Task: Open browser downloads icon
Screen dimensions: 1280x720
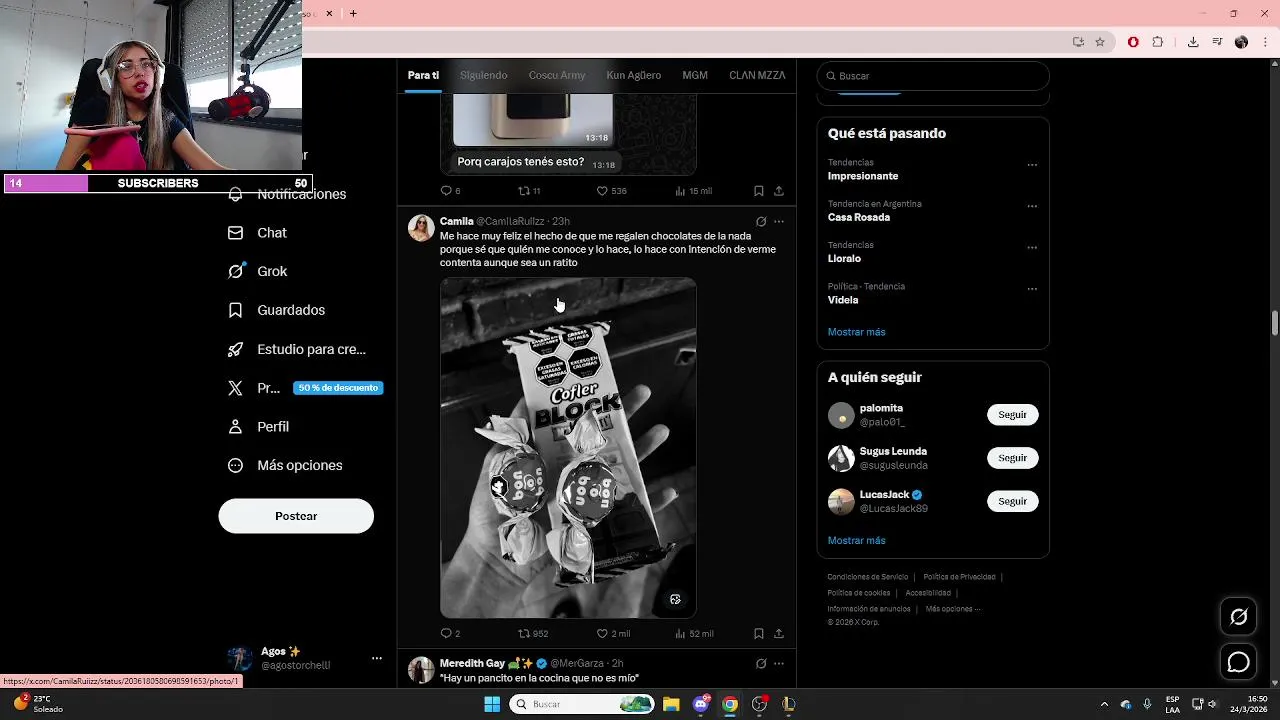Action: (1193, 42)
